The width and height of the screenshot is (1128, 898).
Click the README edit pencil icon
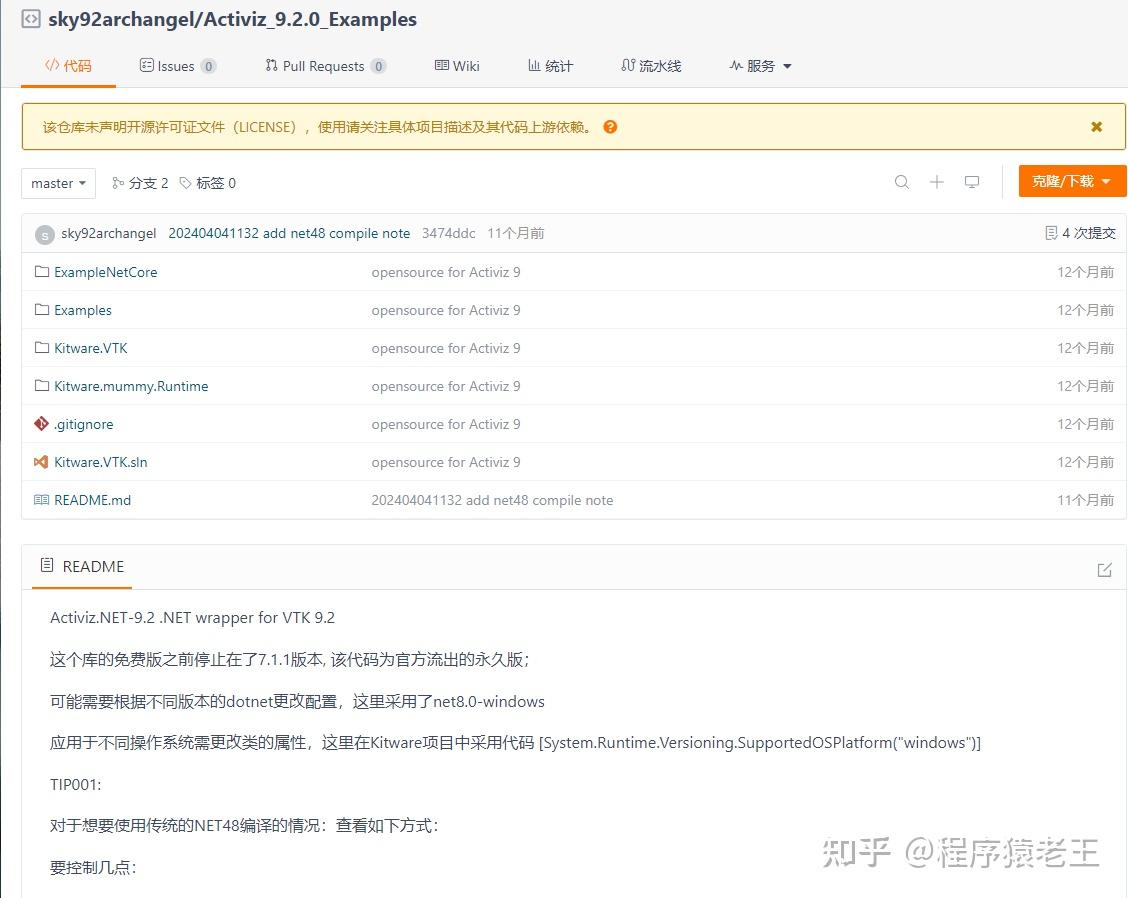pyautogui.click(x=1104, y=570)
